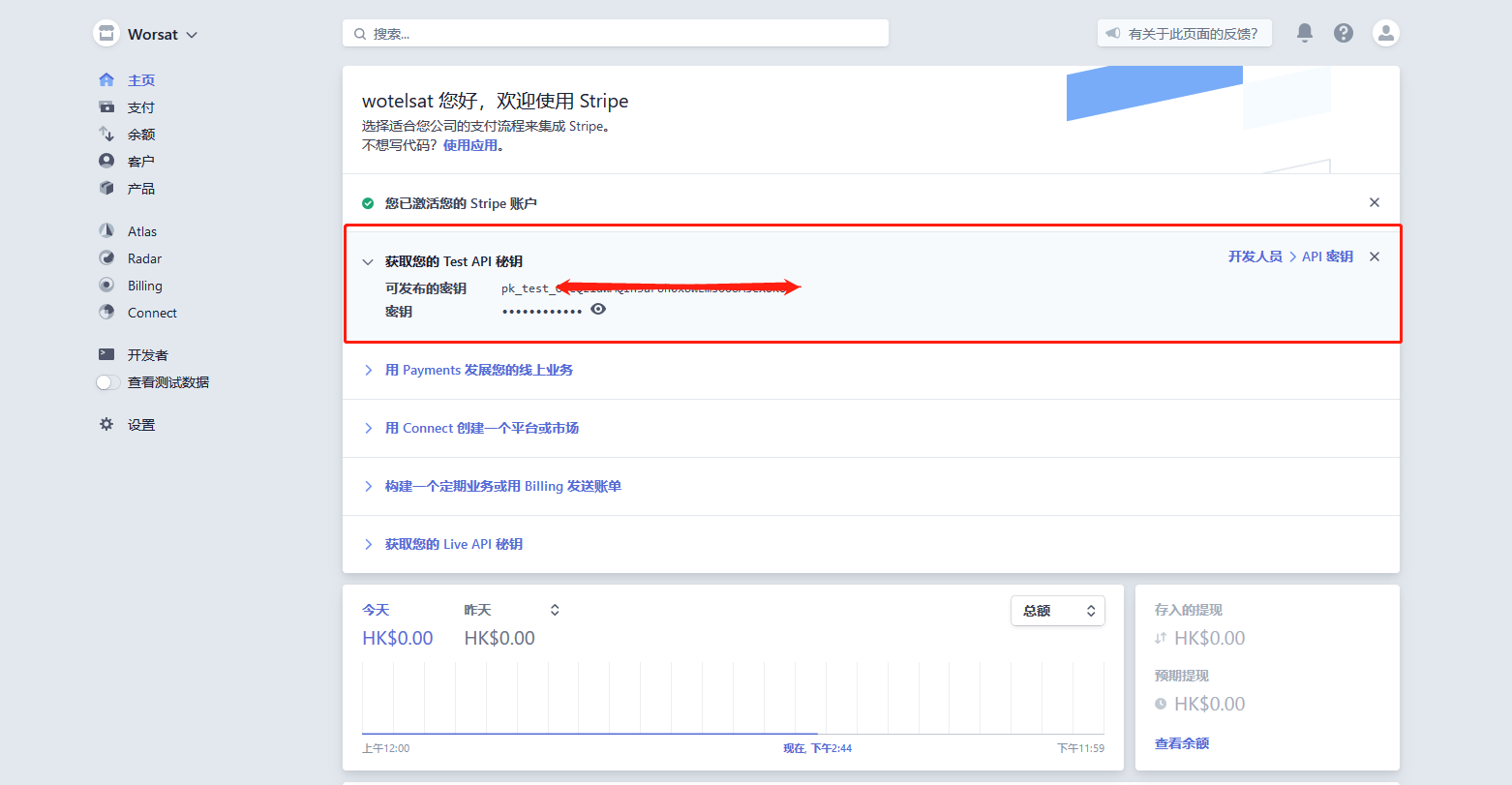The image size is (1512, 785).
Task: Toggle the 查看测试数据 switch
Action: tap(107, 382)
